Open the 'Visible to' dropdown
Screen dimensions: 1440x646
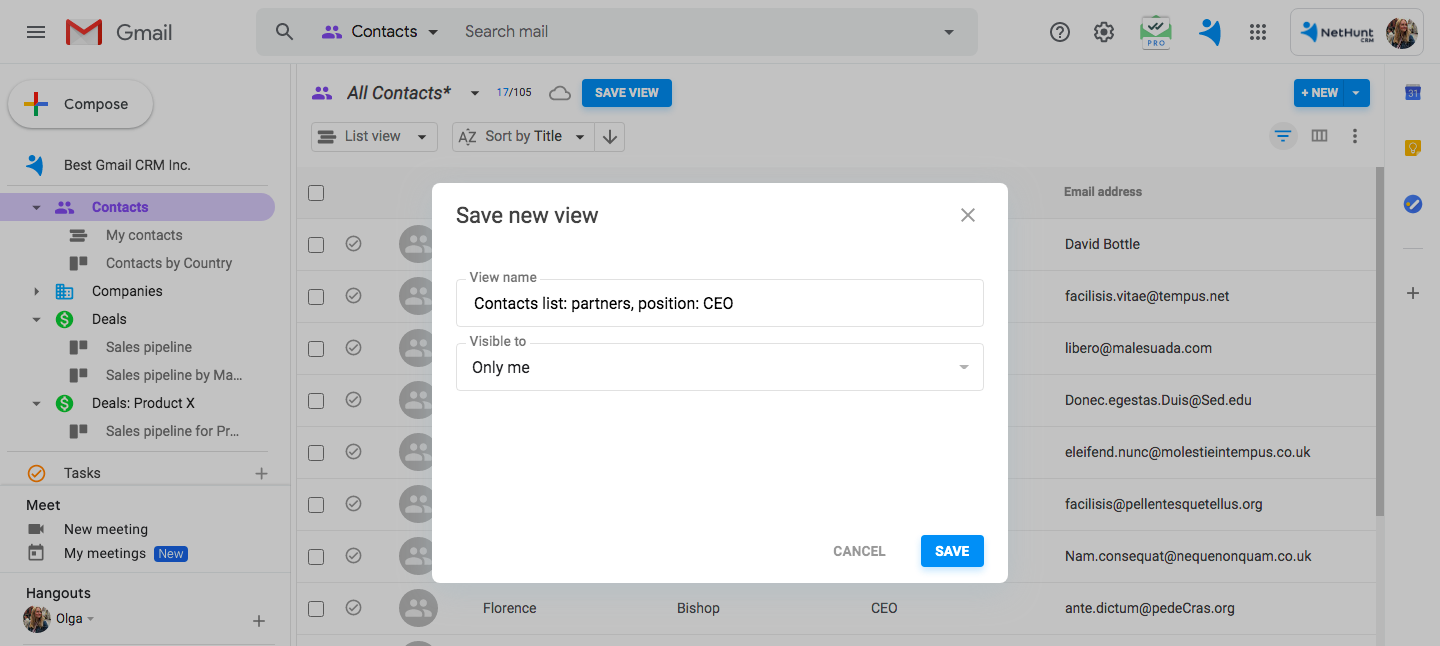pos(719,367)
